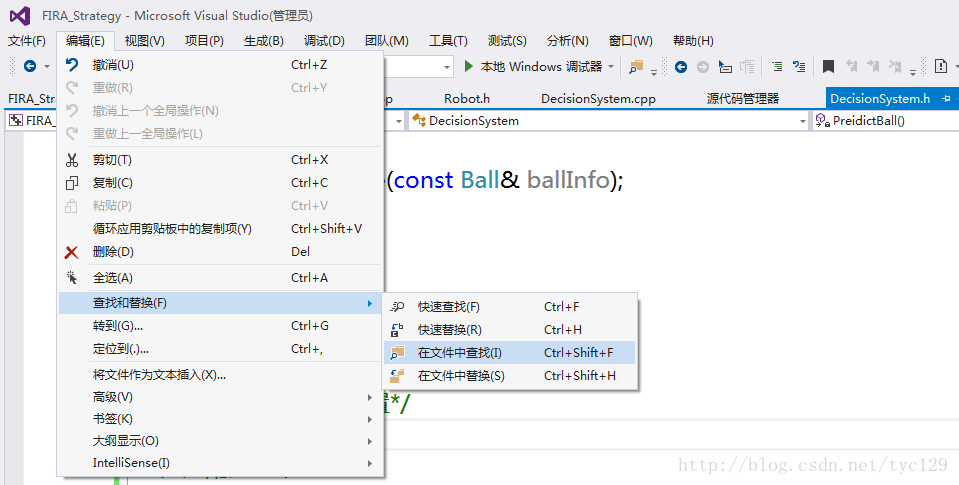
Task: Select 在文件中查找(I) submenu entry
Action: [x=510, y=353]
